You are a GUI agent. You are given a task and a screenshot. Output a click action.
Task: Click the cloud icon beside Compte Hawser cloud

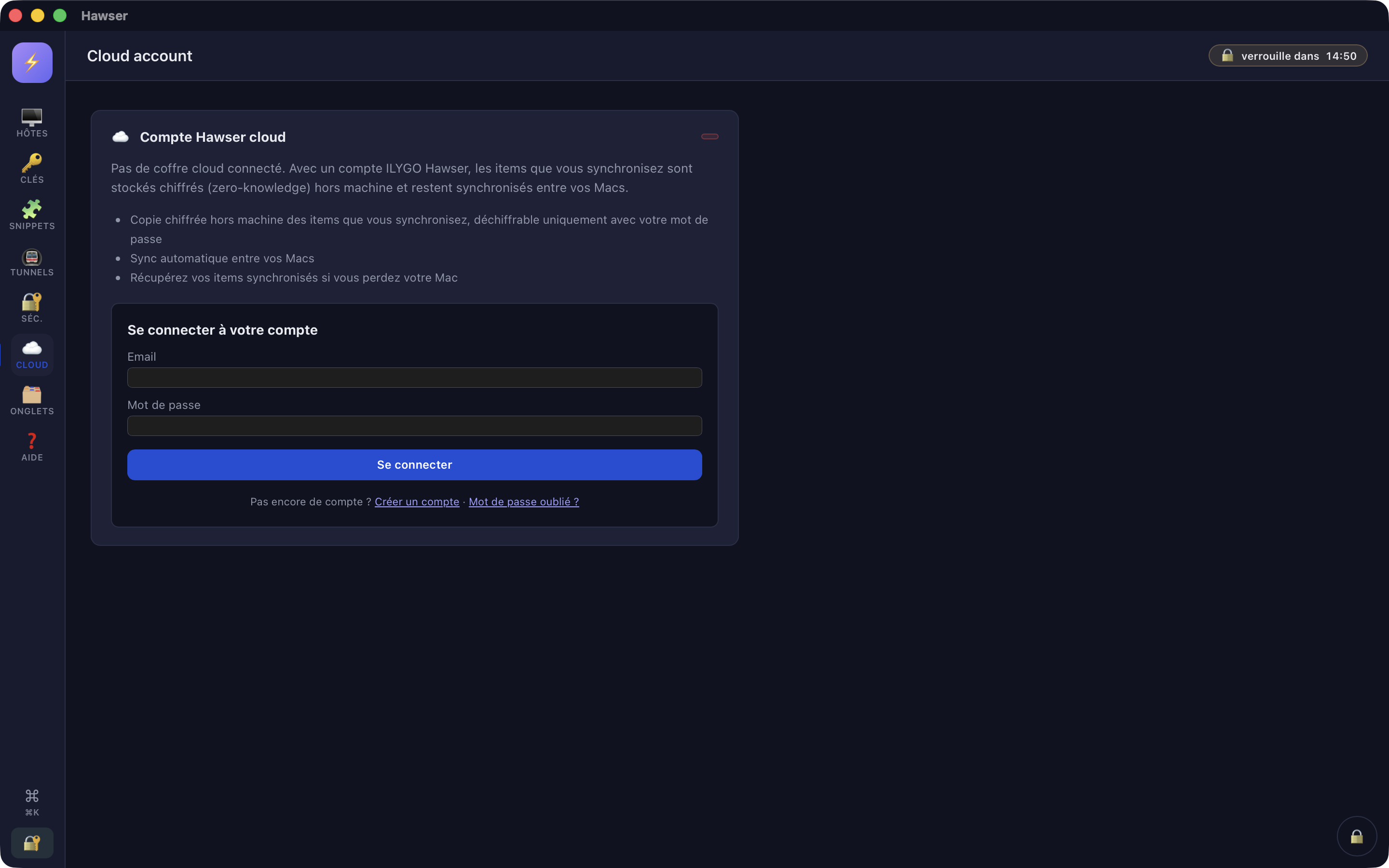(x=121, y=136)
